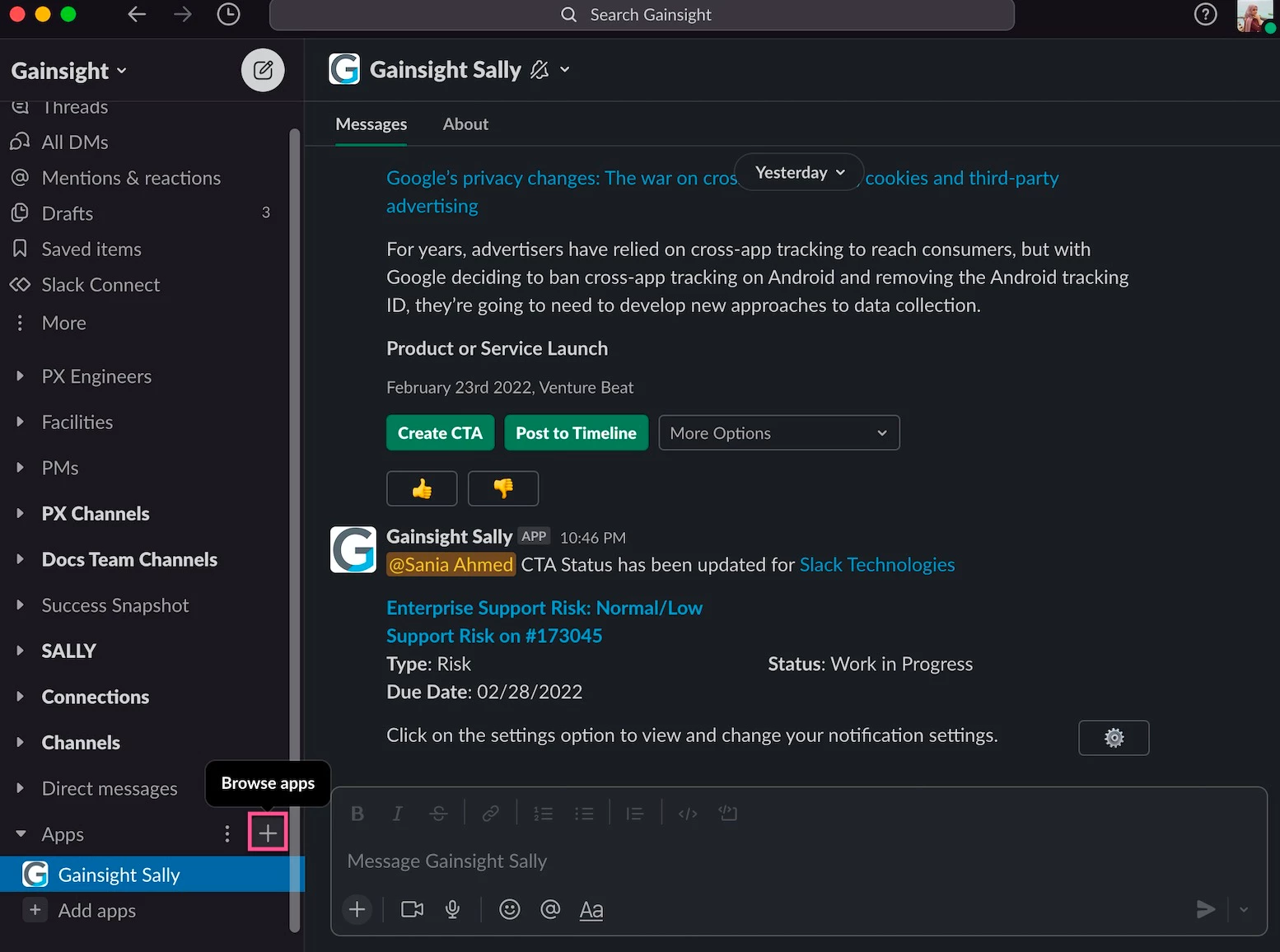The image size is (1280, 952).
Task: Toggle bulleted list formatting
Action: click(x=584, y=814)
